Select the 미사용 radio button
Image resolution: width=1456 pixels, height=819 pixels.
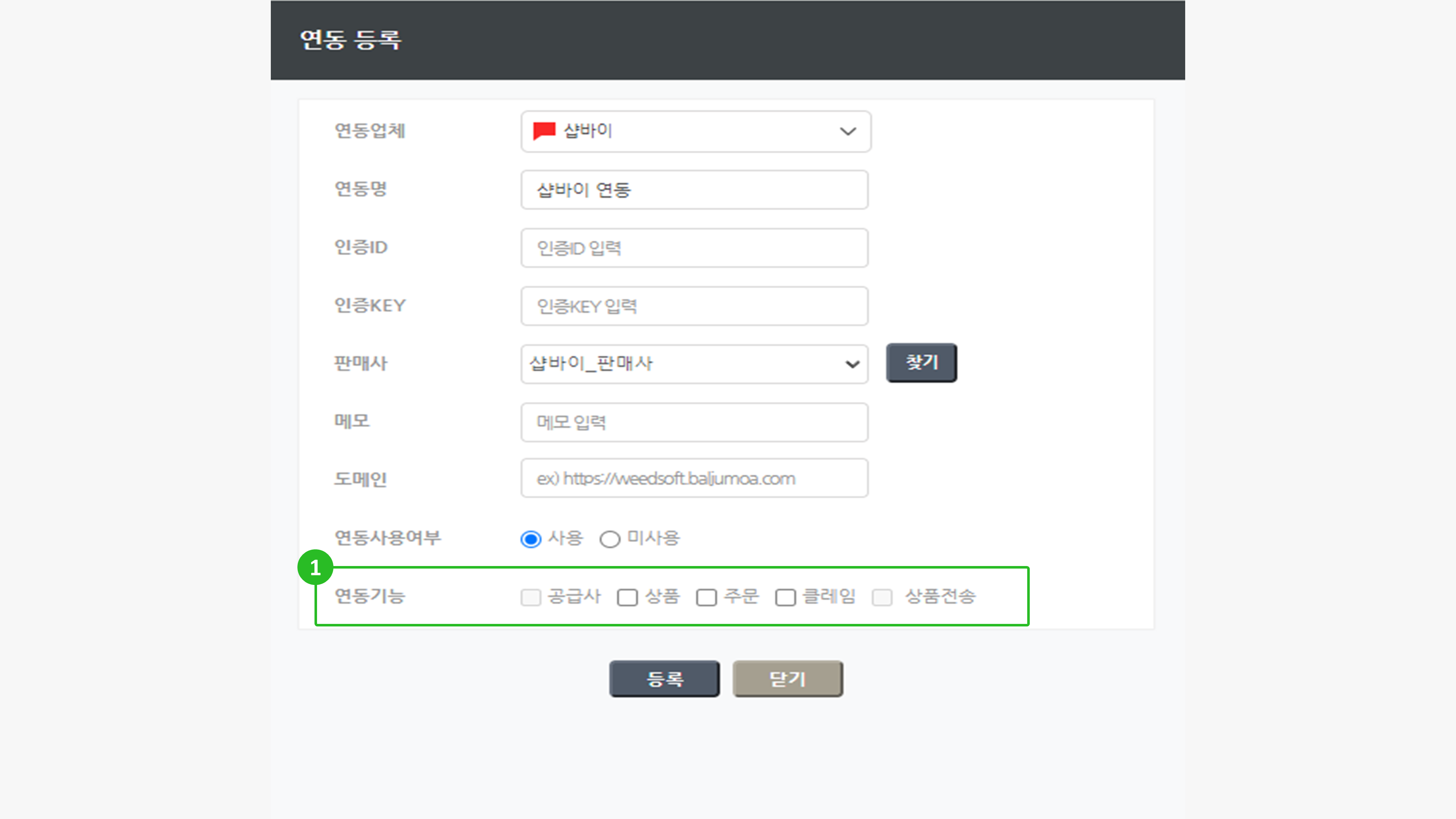click(x=610, y=539)
